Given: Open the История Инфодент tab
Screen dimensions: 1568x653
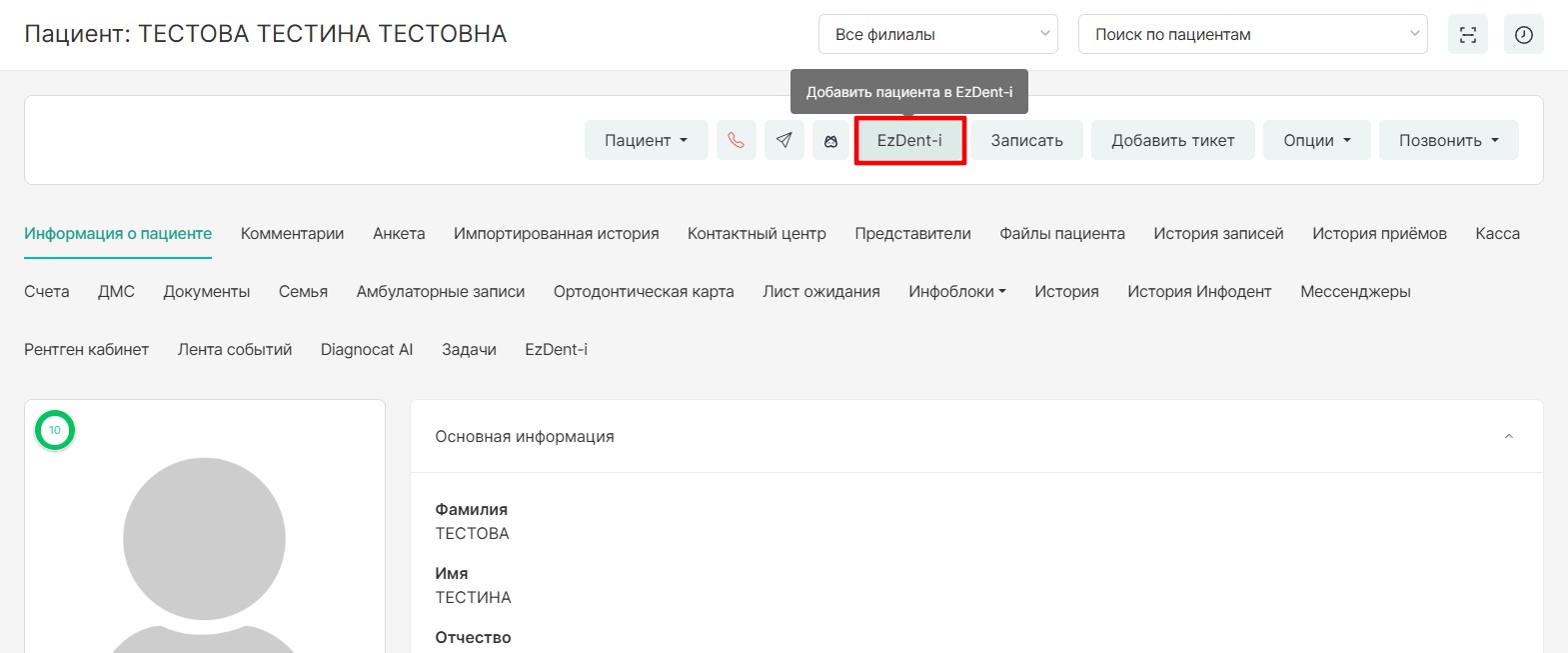Looking at the screenshot, I should pyautogui.click(x=1199, y=291).
